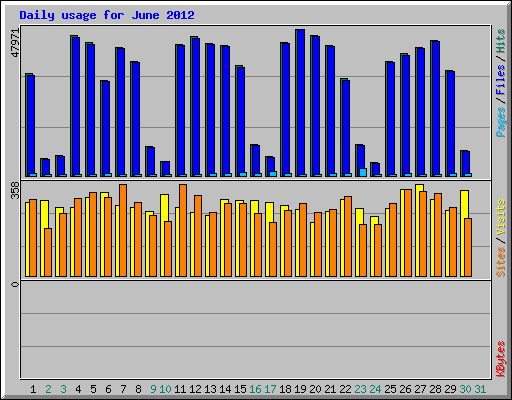512x400 pixels.
Task: Click day label 12 on the axis
Action: (x=195, y=389)
